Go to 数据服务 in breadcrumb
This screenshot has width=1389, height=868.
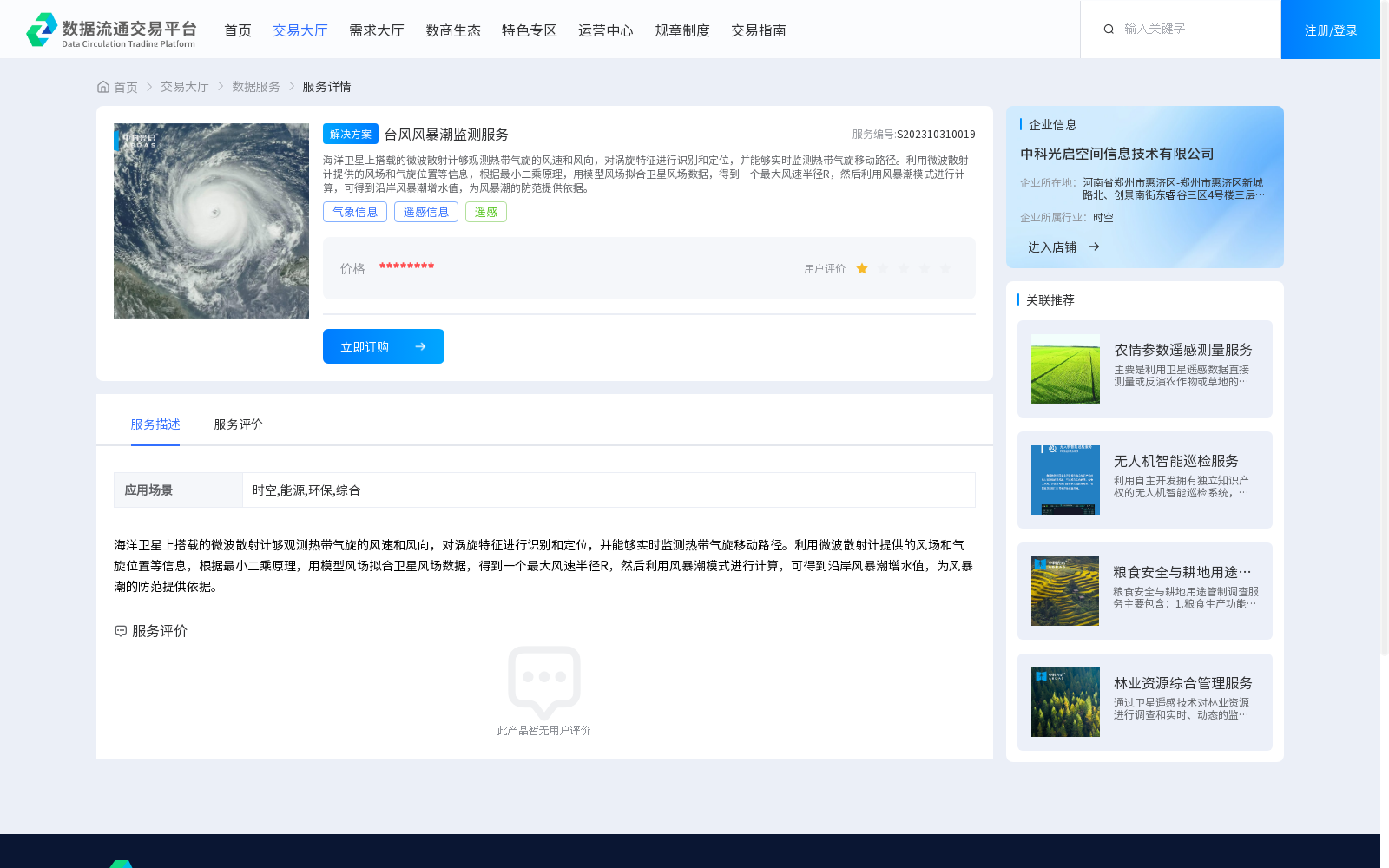256,87
